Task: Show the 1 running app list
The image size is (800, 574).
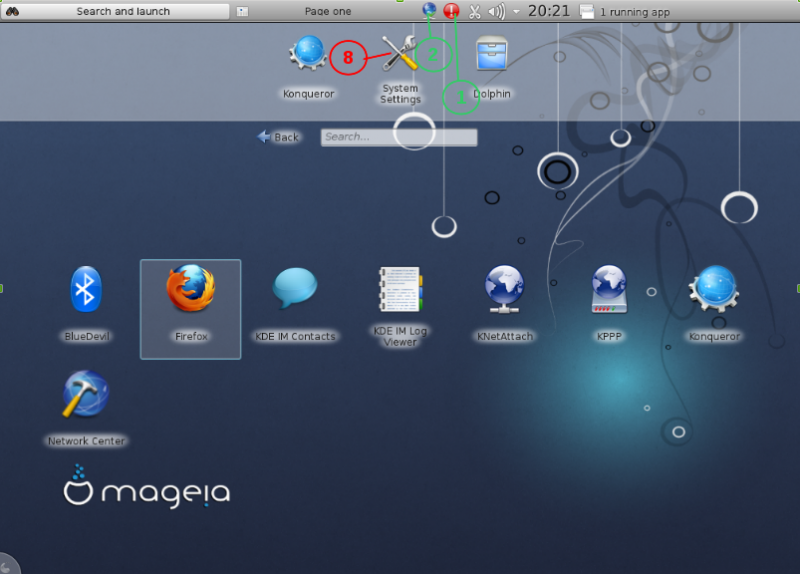Action: point(626,11)
